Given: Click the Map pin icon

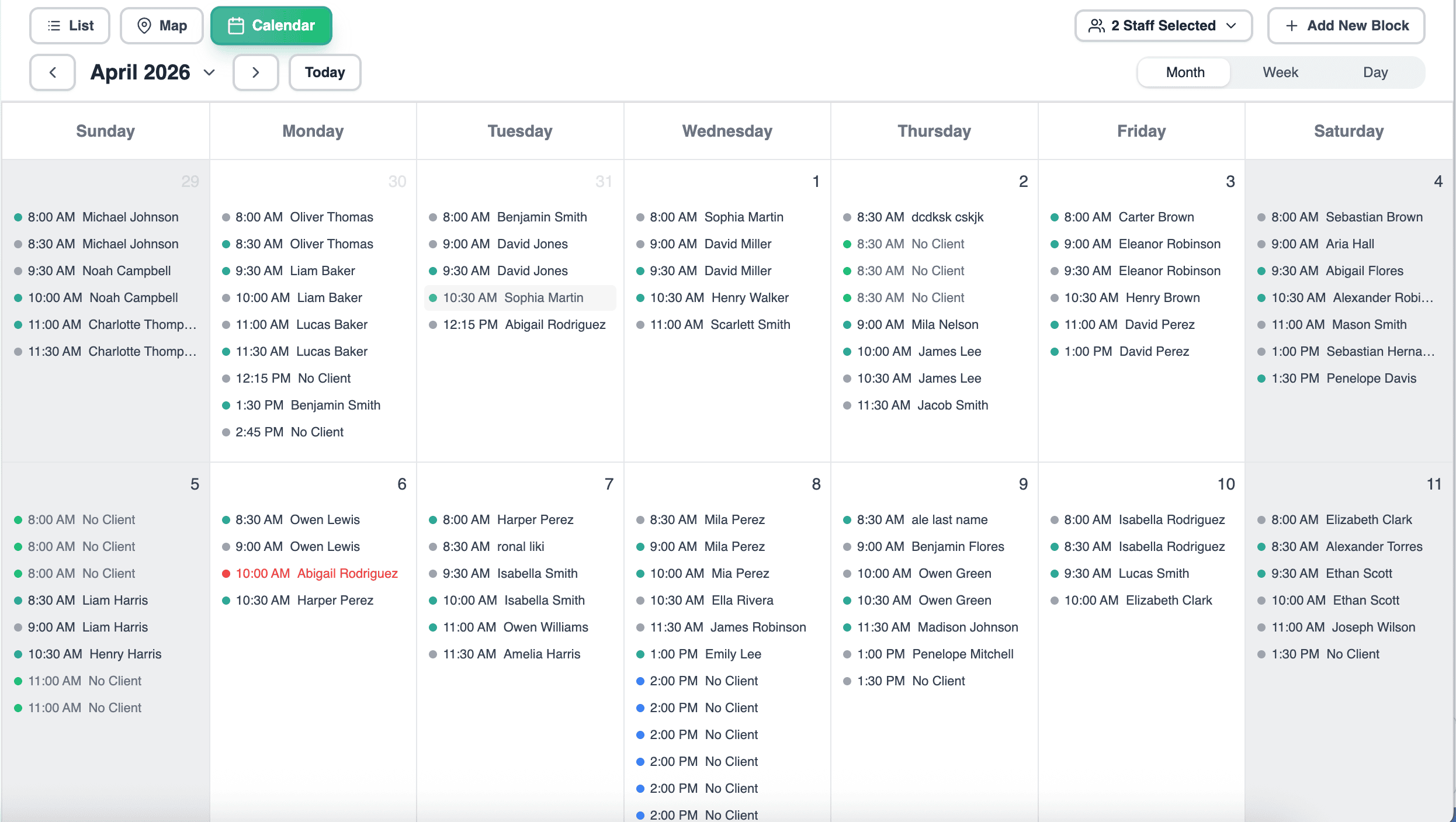Looking at the screenshot, I should coord(144,26).
